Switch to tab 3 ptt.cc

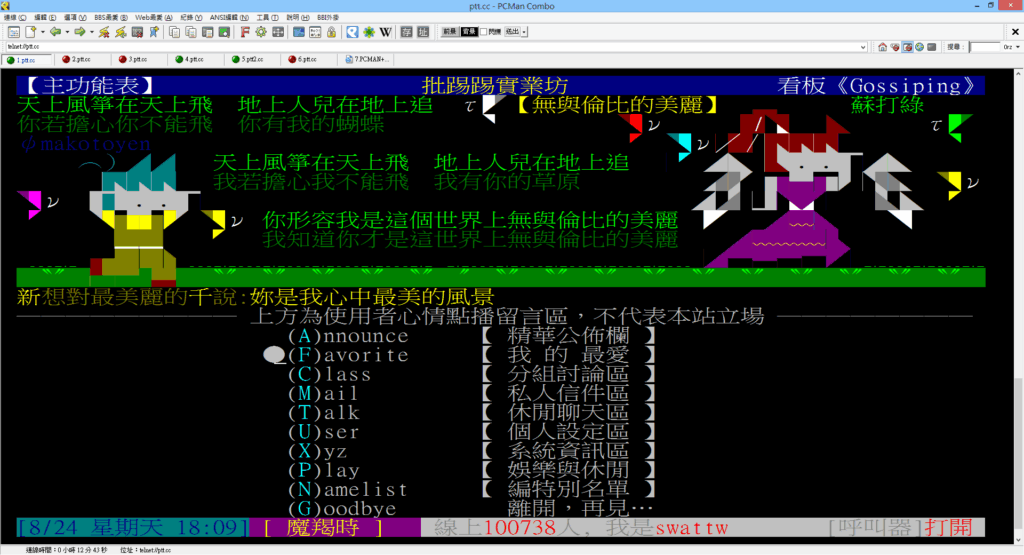(137, 59)
